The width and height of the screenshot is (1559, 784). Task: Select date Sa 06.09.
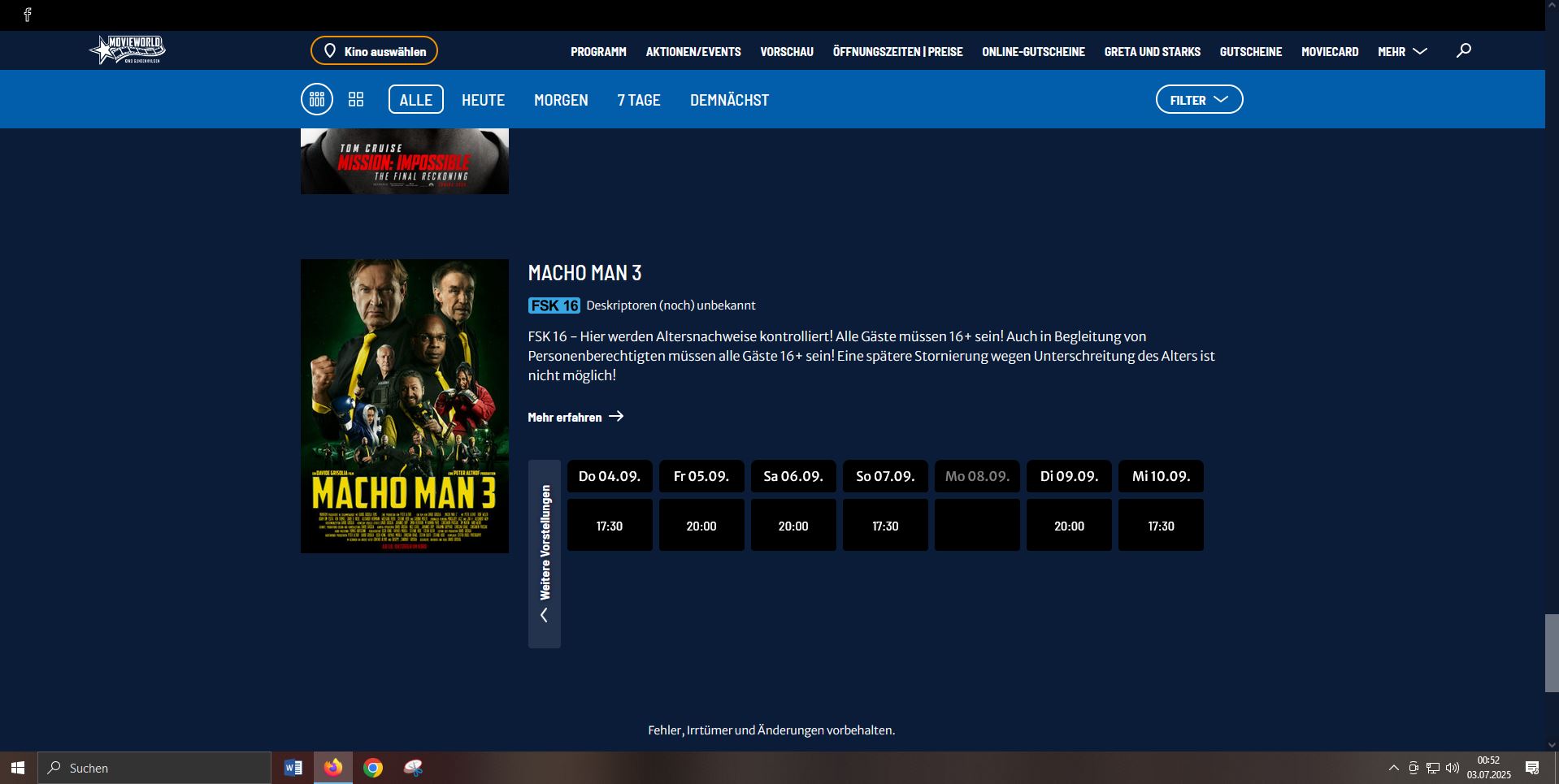[x=793, y=476]
